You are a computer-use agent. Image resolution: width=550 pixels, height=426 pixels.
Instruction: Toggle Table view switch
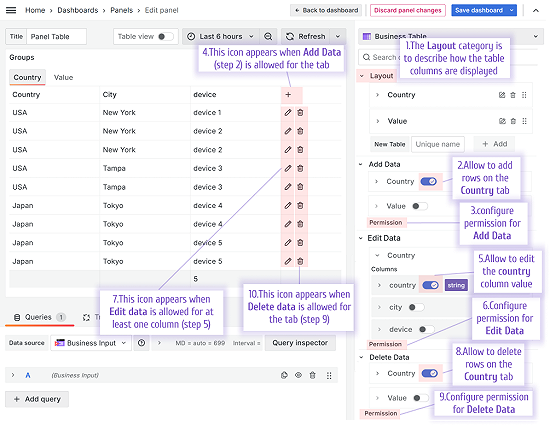coord(166,36)
